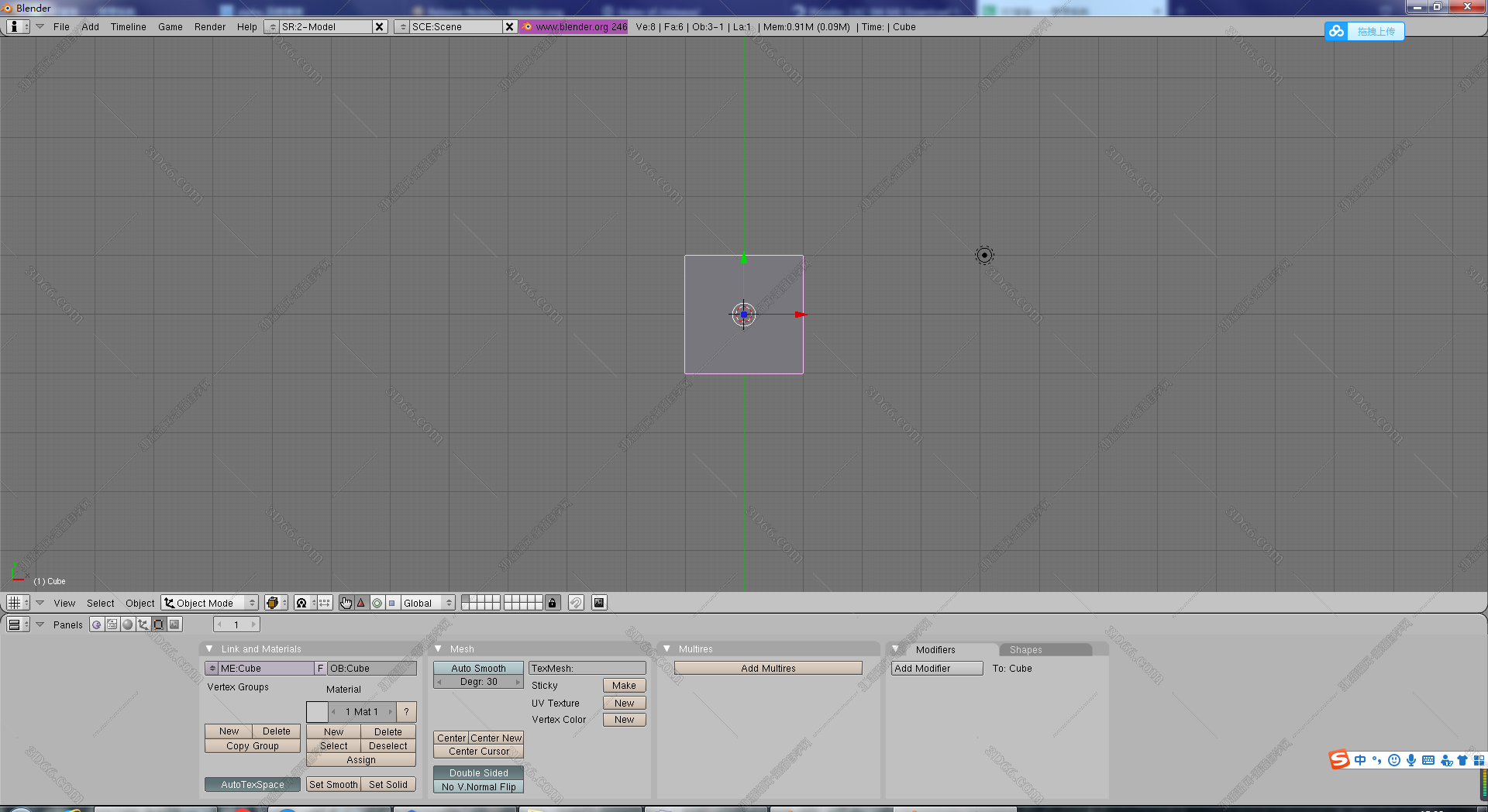The width and height of the screenshot is (1488, 812).
Task: Click the layer lock padlock icon
Action: 552,603
